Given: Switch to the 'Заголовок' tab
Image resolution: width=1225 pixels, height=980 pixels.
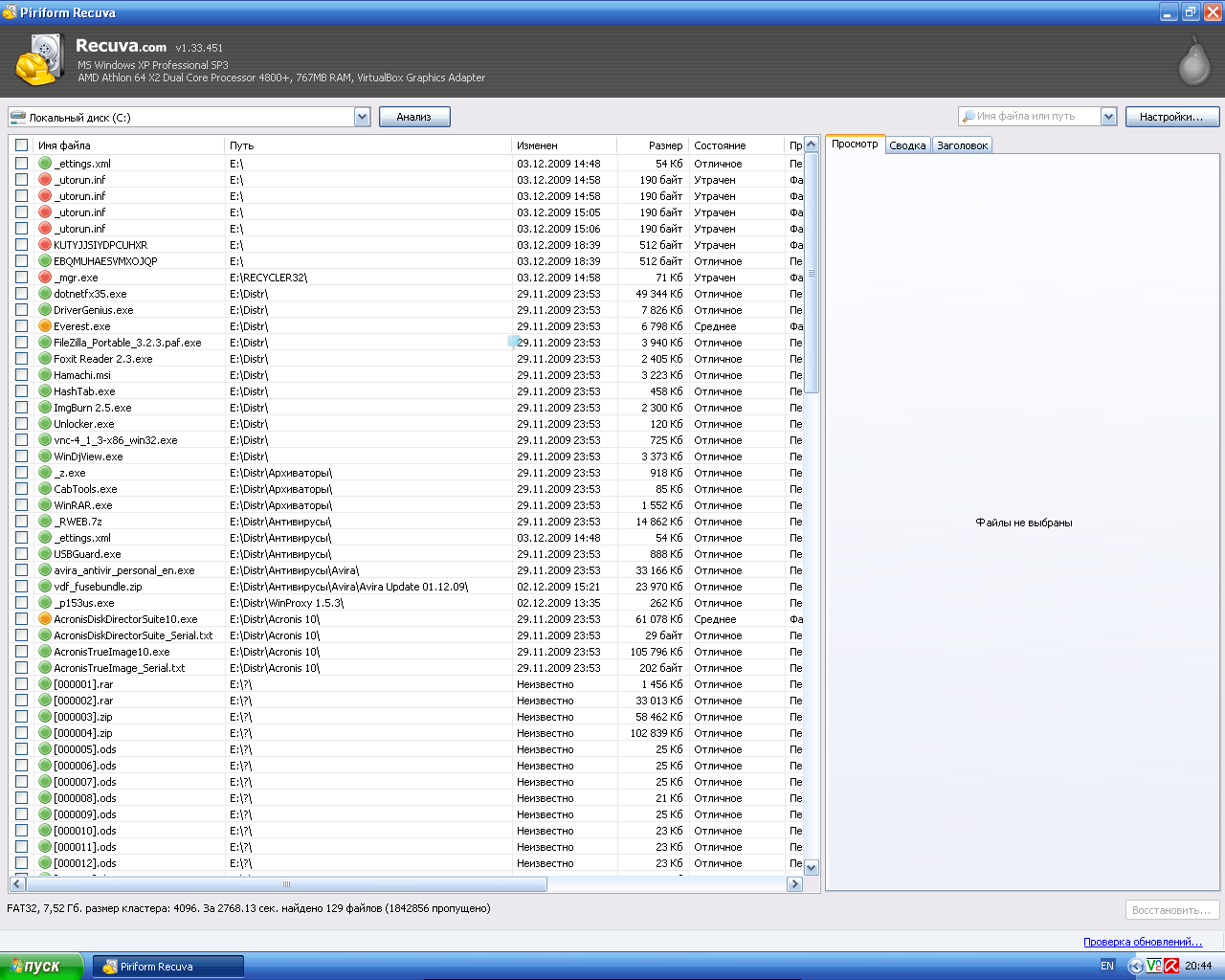Looking at the screenshot, I should (x=962, y=145).
